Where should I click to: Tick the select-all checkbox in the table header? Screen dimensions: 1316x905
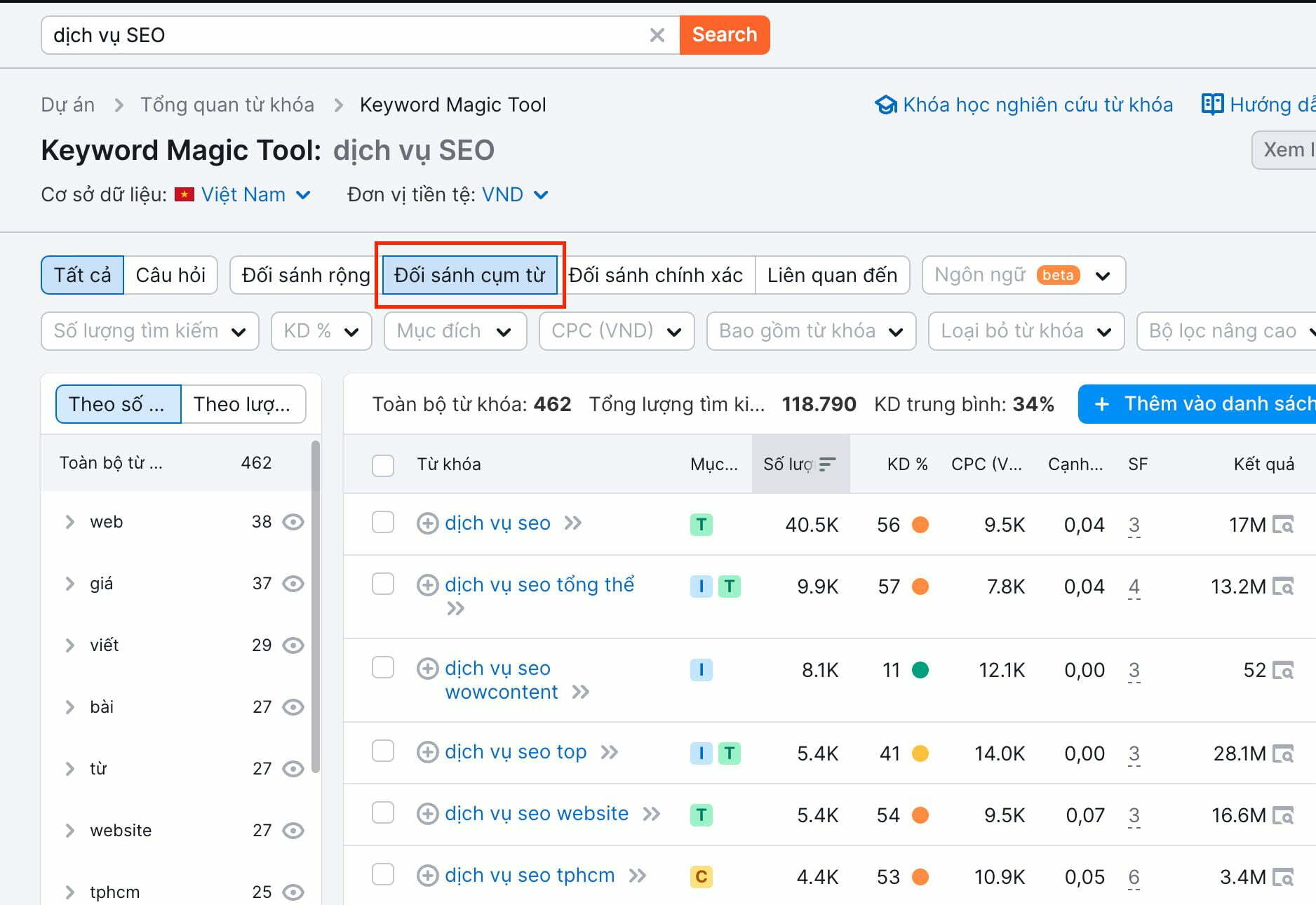[383, 465]
